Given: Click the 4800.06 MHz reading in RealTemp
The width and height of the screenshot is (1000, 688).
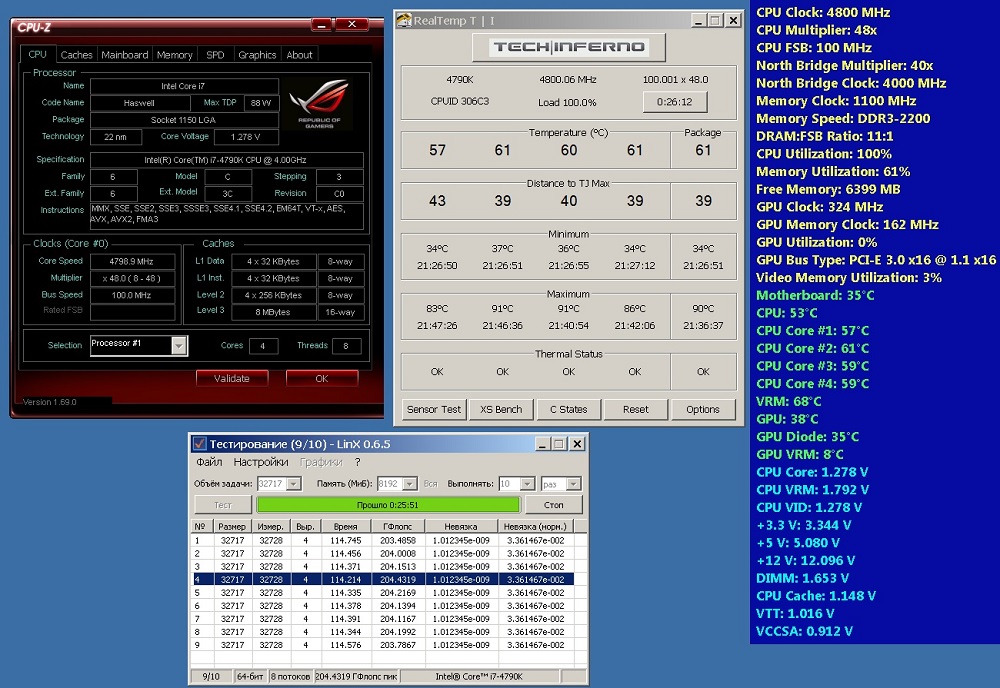Looking at the screenshot, I should (568, 80).
